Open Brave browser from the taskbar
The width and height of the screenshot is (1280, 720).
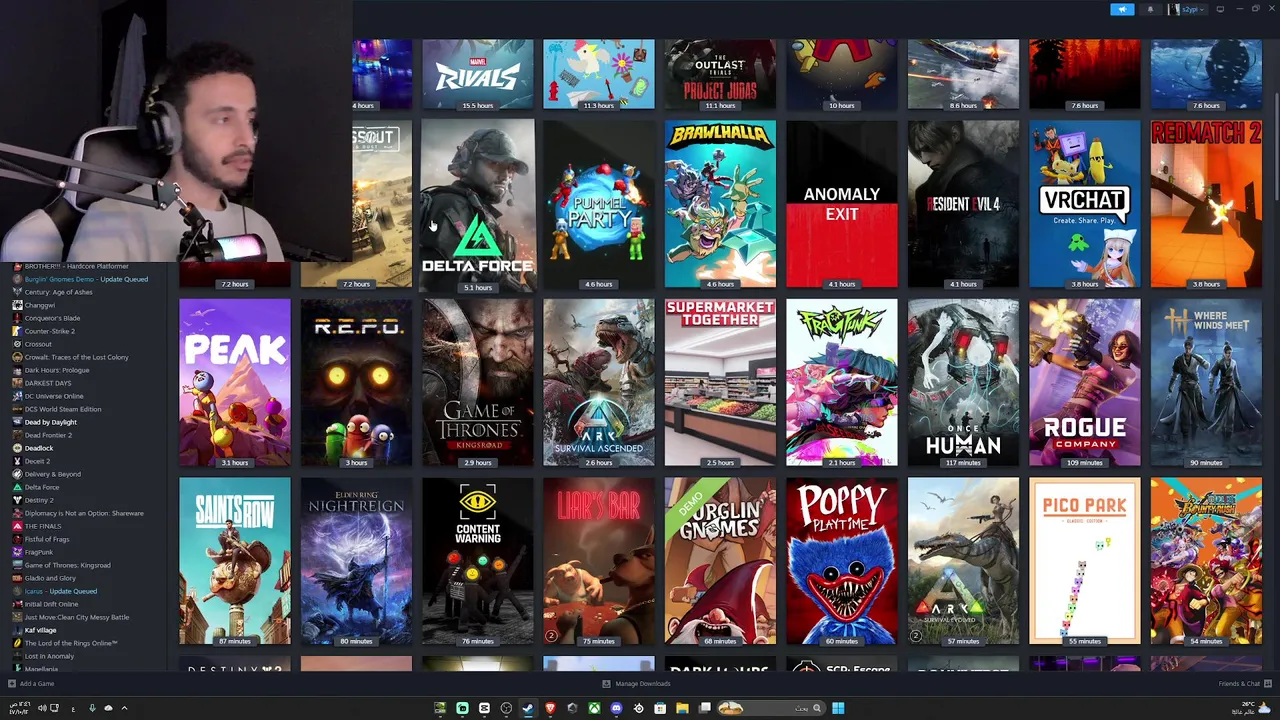tap(550, 708)
